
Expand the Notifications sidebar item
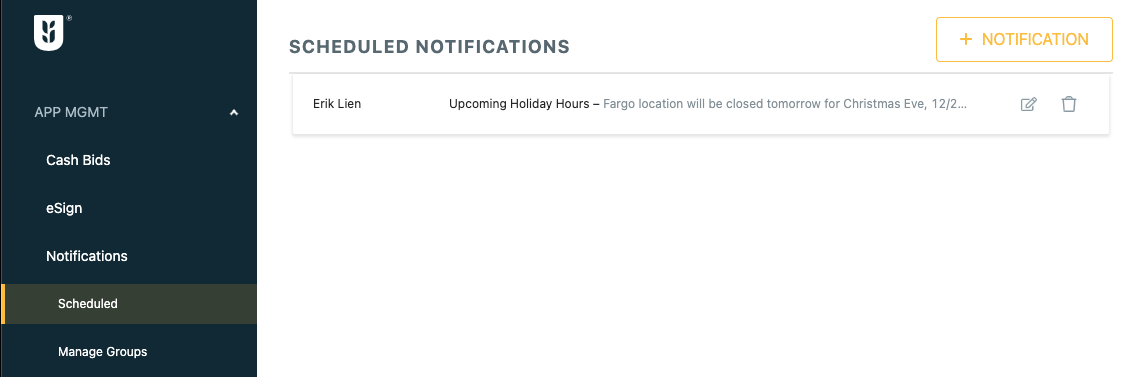pyautogui.click(x=87, y=256)
